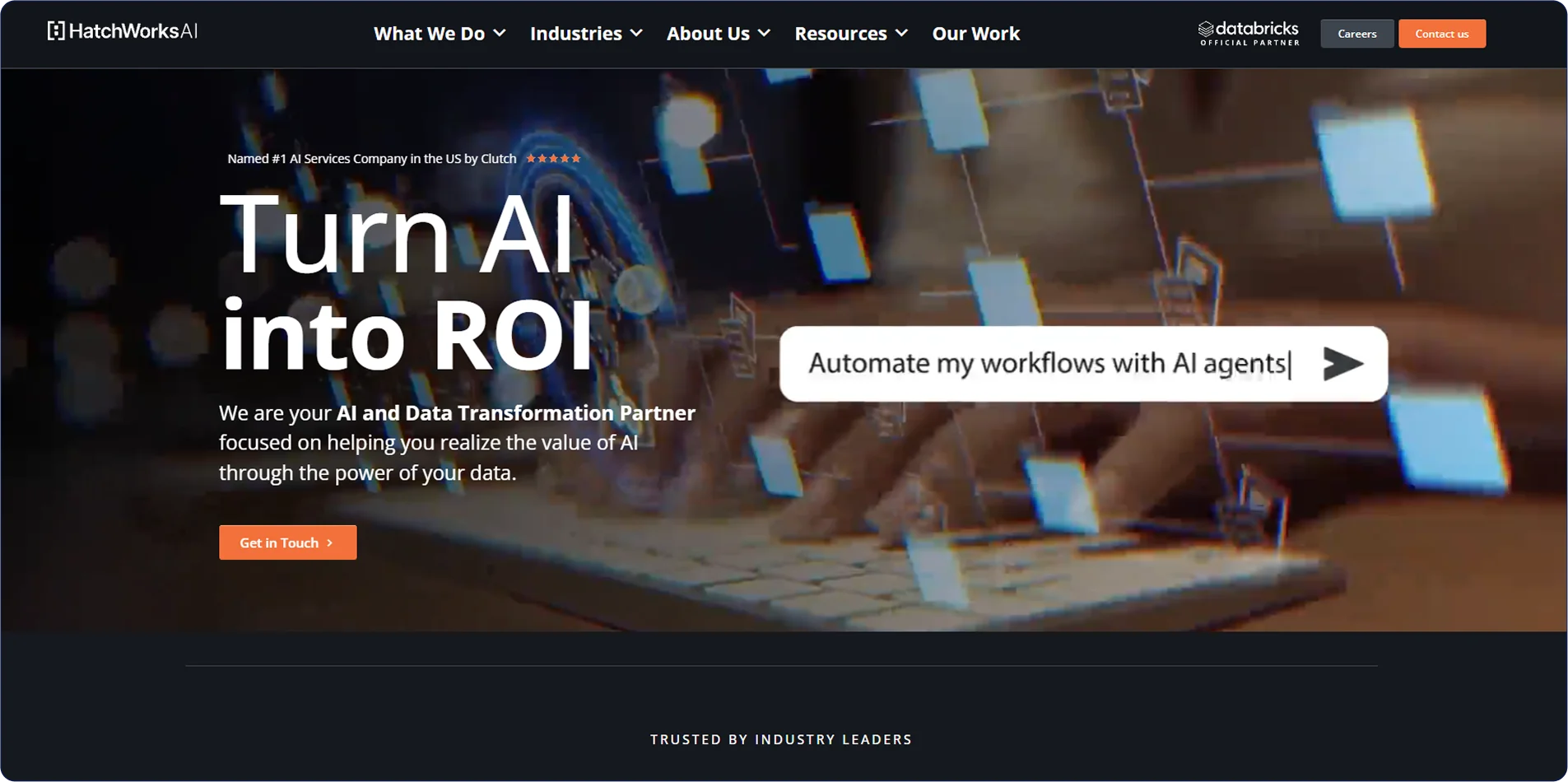Click the Careers button
The width and height of the screenshot is (1568, 782).
[x=1356, y=33]
